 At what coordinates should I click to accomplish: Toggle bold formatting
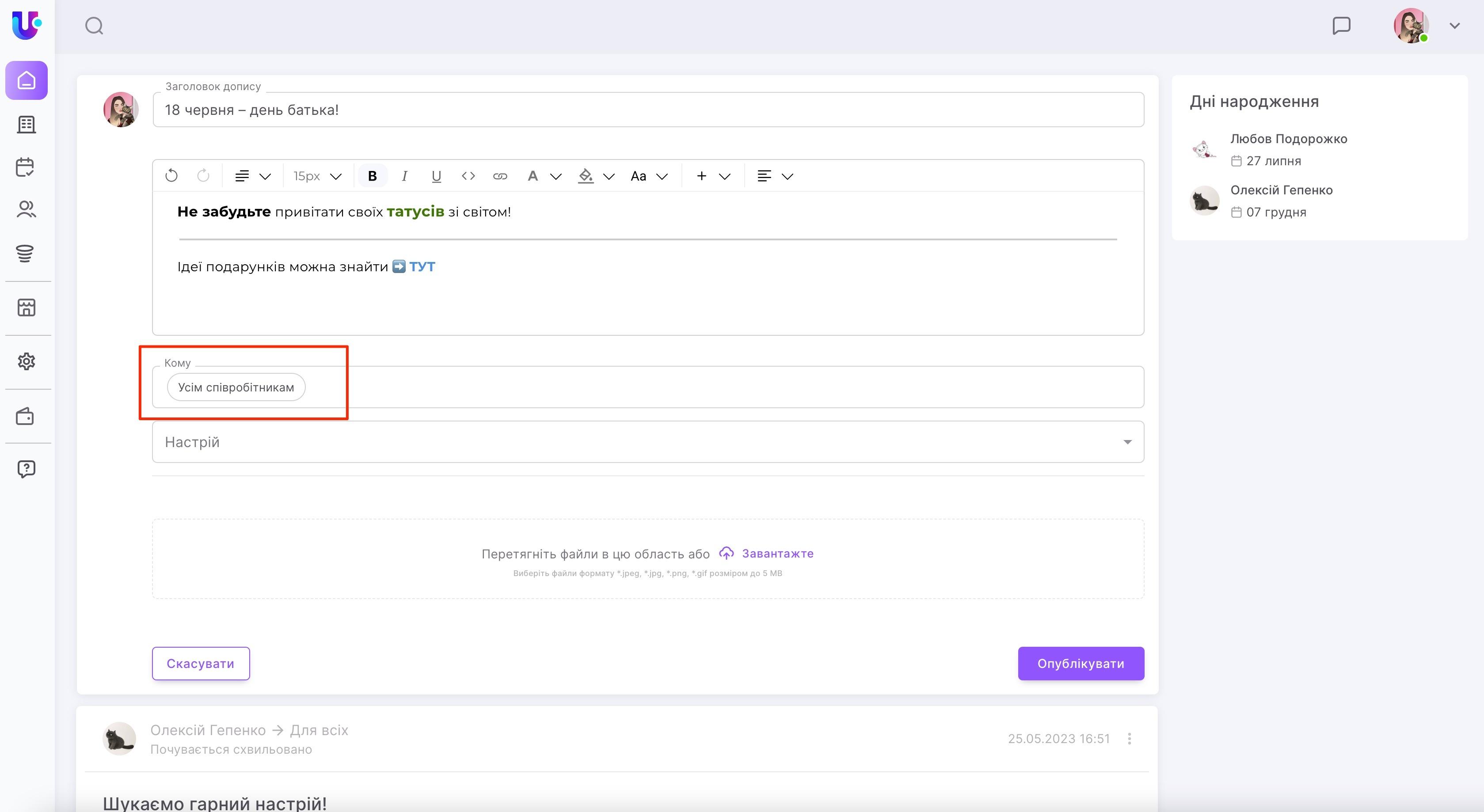[372, 176]
